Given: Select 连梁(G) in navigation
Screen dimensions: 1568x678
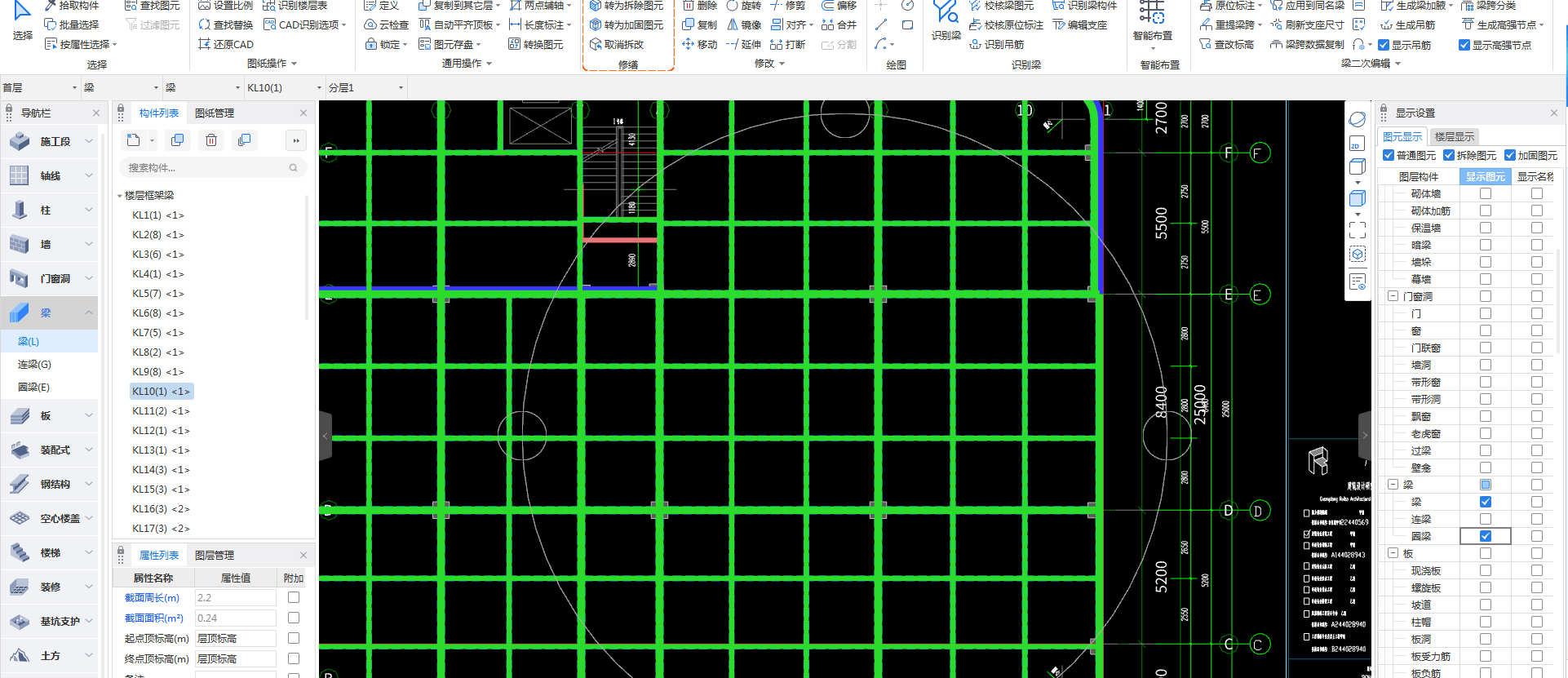Looking at the screenshot, I should pyautogui.click(x=34, y=364).
